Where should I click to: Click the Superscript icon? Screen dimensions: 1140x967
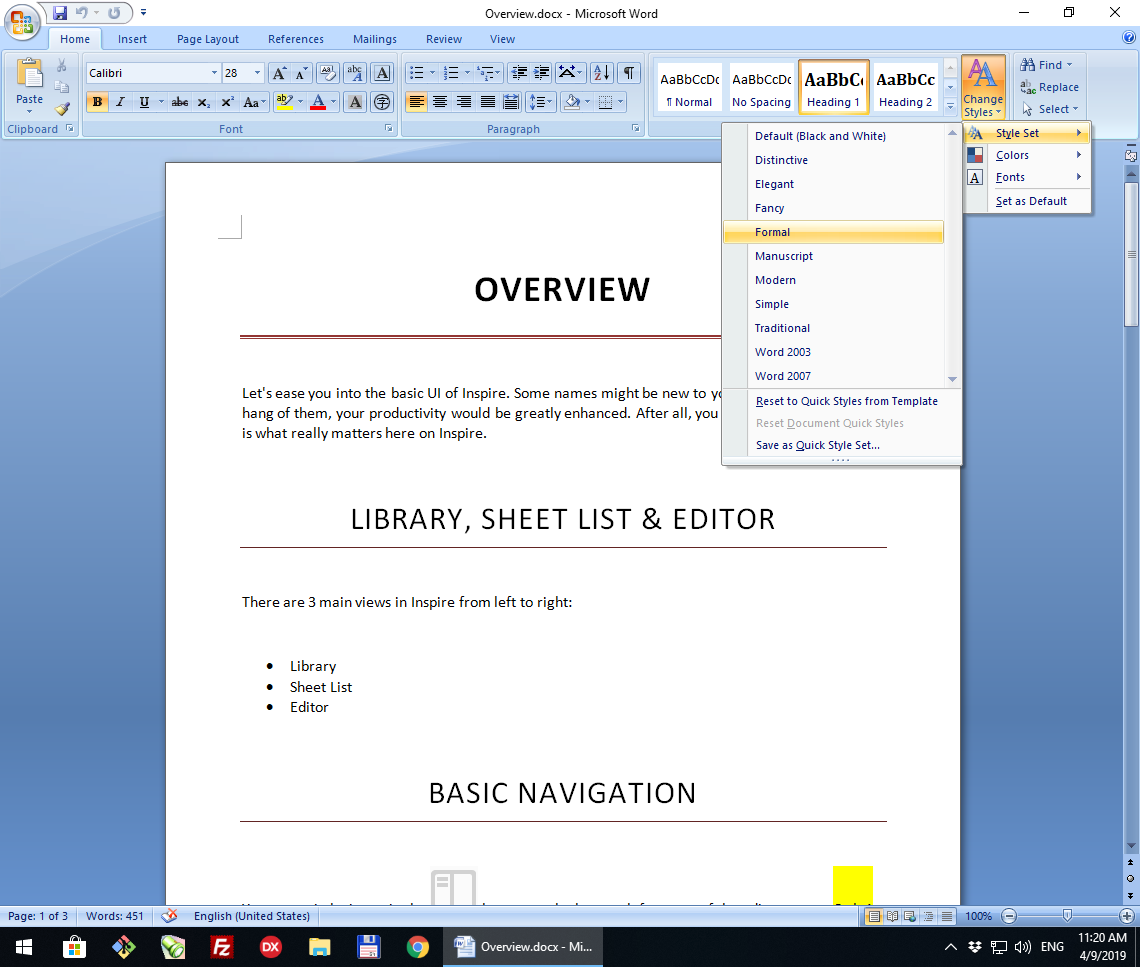click(x=227, y=103)
